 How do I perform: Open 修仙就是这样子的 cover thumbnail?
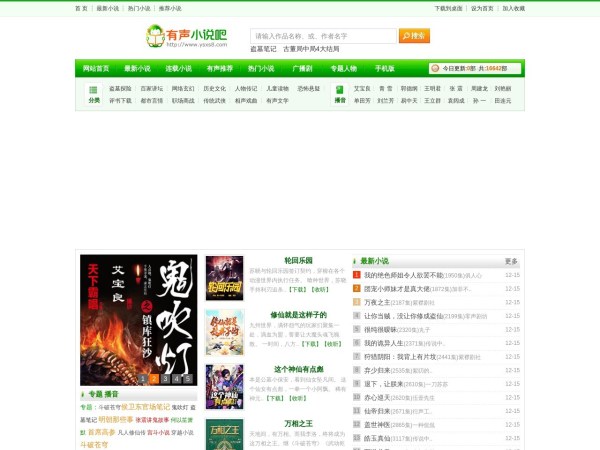click(x=224, y=332)
